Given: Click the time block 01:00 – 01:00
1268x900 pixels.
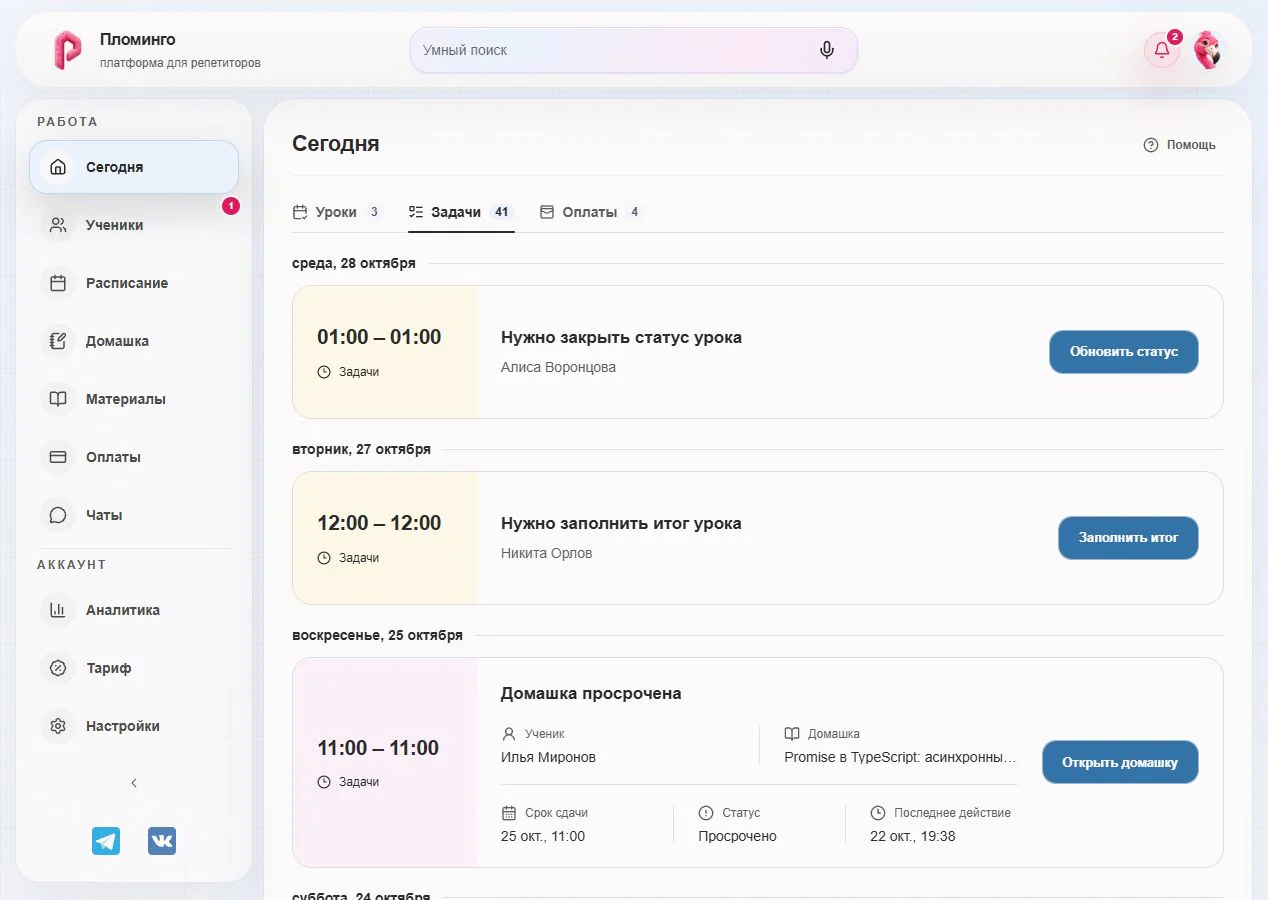Looking at the screenshot, I should coord(379,337).
